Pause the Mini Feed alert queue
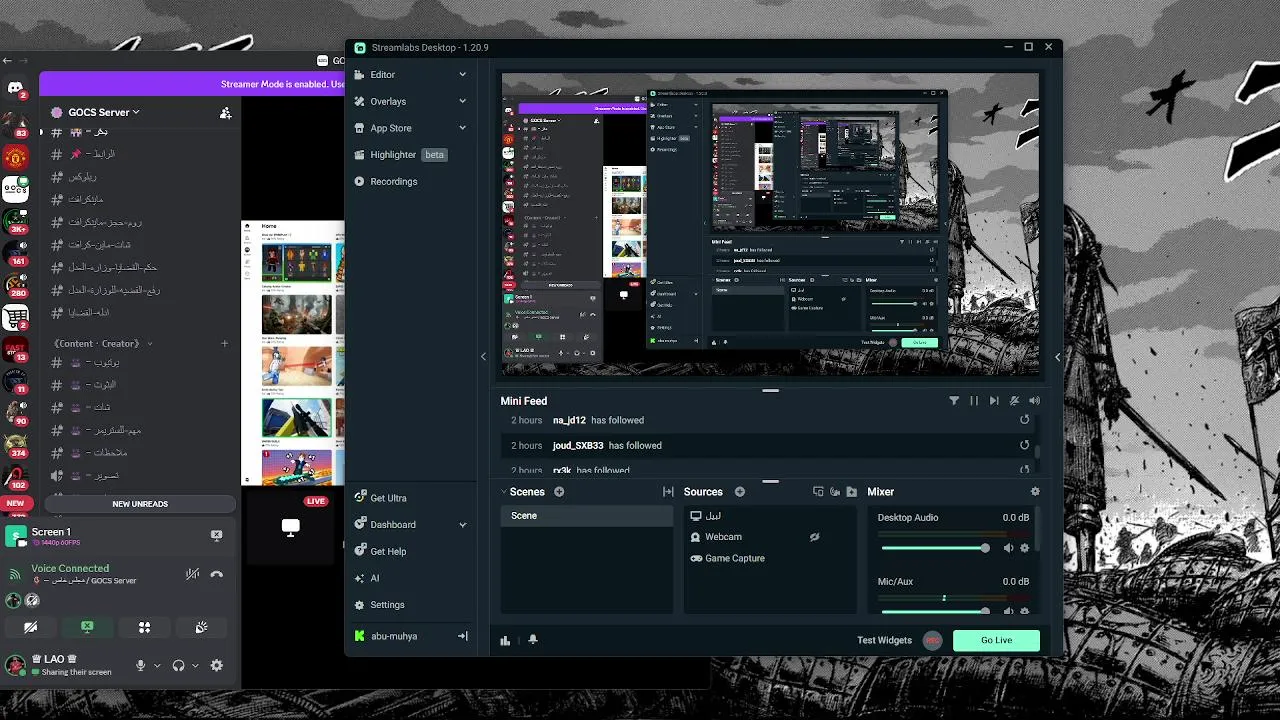This screenshot has width=1280, height=720. (x=974, y=401)
